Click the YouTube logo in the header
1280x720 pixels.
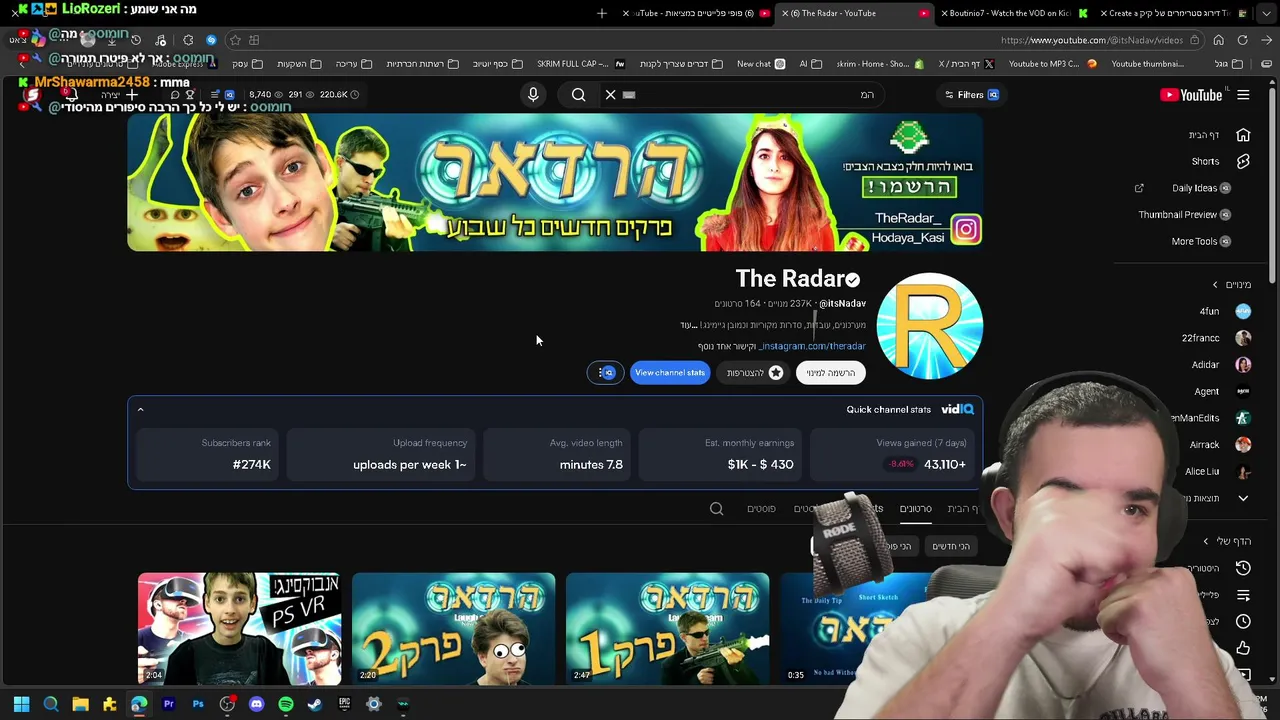(x=1191, y=95)
